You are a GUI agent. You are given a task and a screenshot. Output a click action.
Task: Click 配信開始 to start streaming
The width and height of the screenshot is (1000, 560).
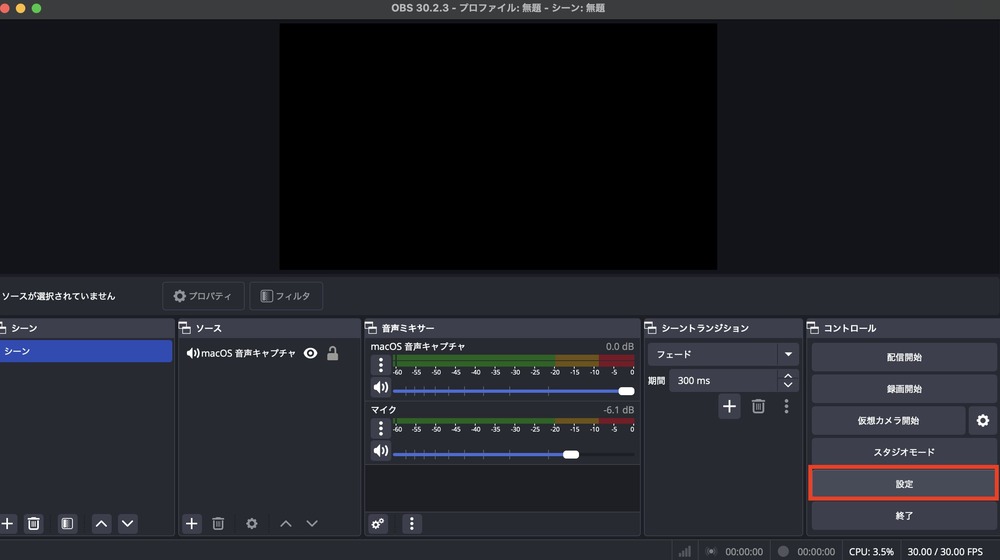pos(904,357)
